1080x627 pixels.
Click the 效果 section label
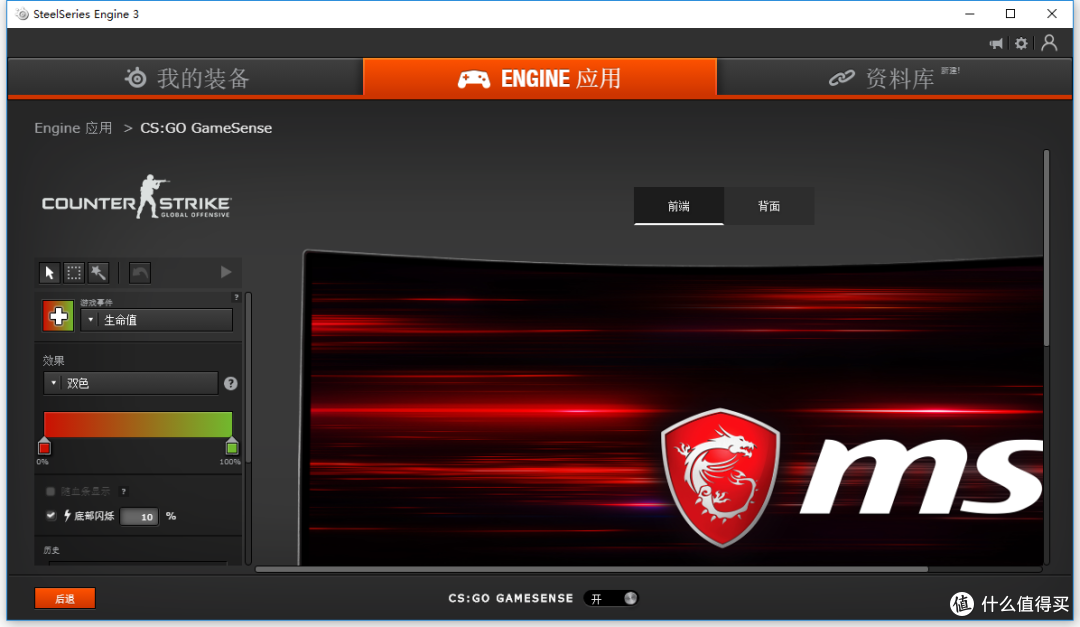click(x=53, y=360)
